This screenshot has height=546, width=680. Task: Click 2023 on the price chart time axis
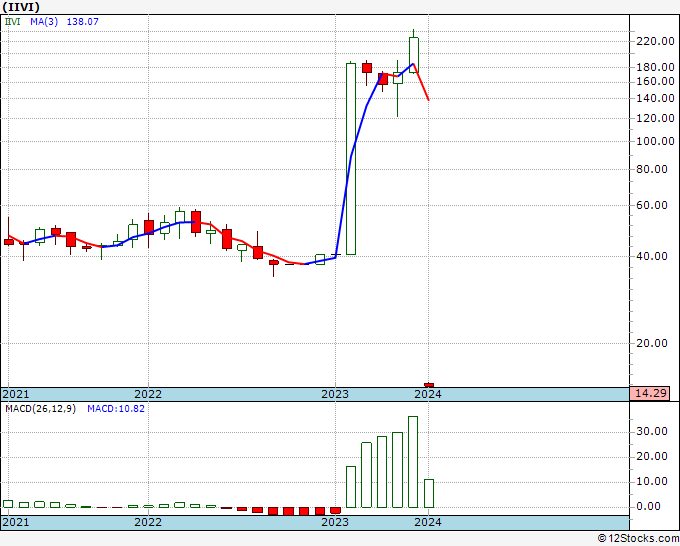[335, 394]
